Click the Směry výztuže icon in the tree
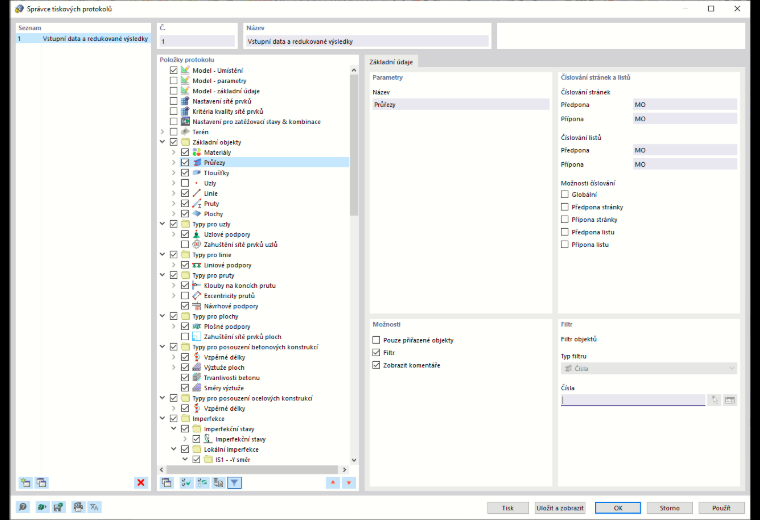The image size is (760, 520). pyautogui.click(x=197, y=388)
